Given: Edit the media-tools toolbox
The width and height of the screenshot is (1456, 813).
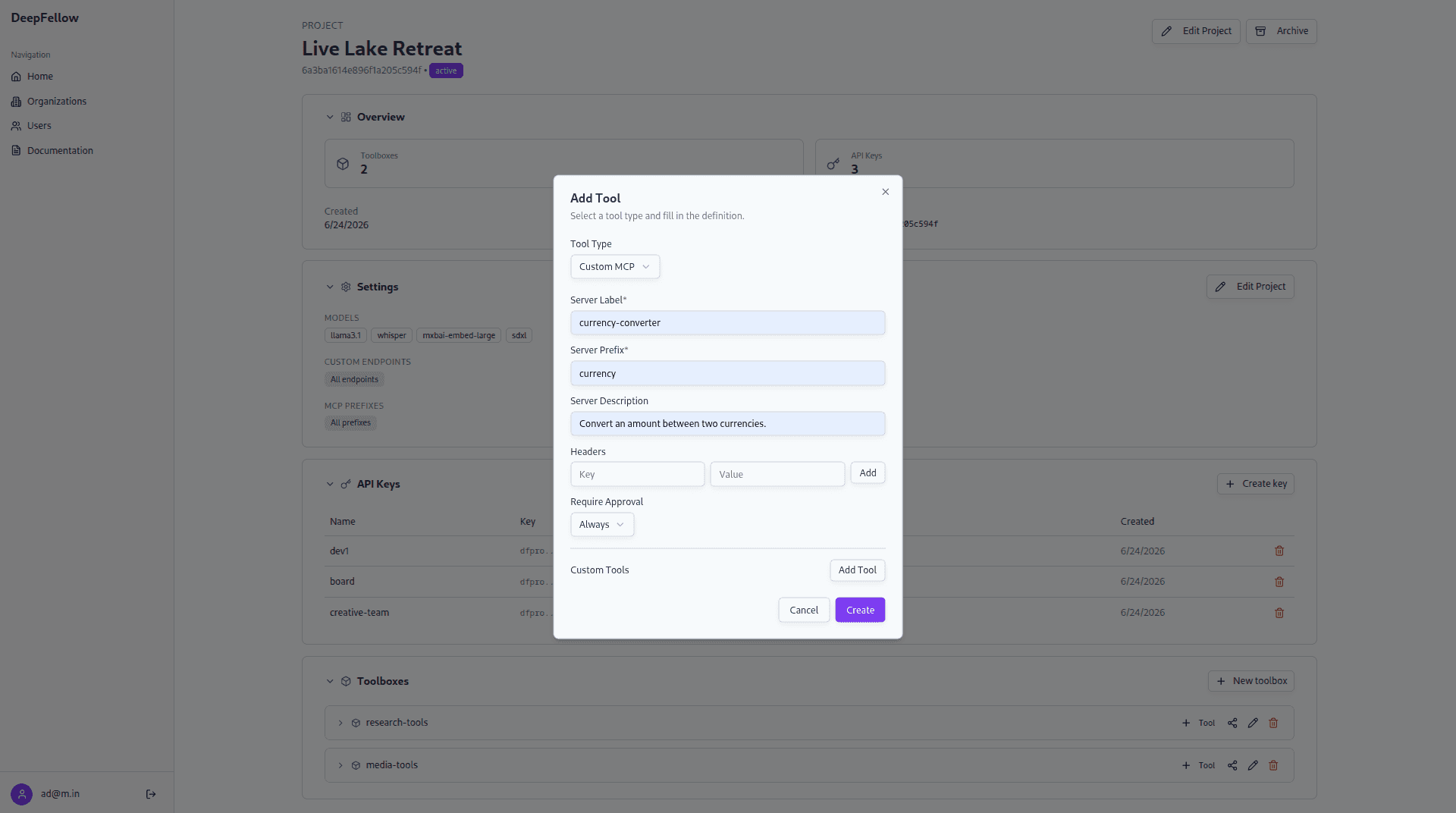Looking at the screenshot, I should click(1253, 766).
